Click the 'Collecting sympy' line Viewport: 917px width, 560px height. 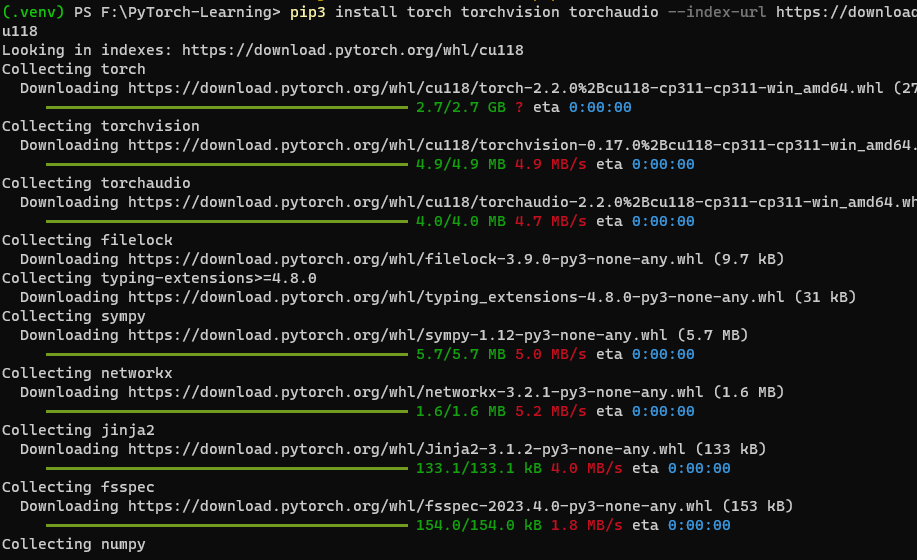pos(74,316)
